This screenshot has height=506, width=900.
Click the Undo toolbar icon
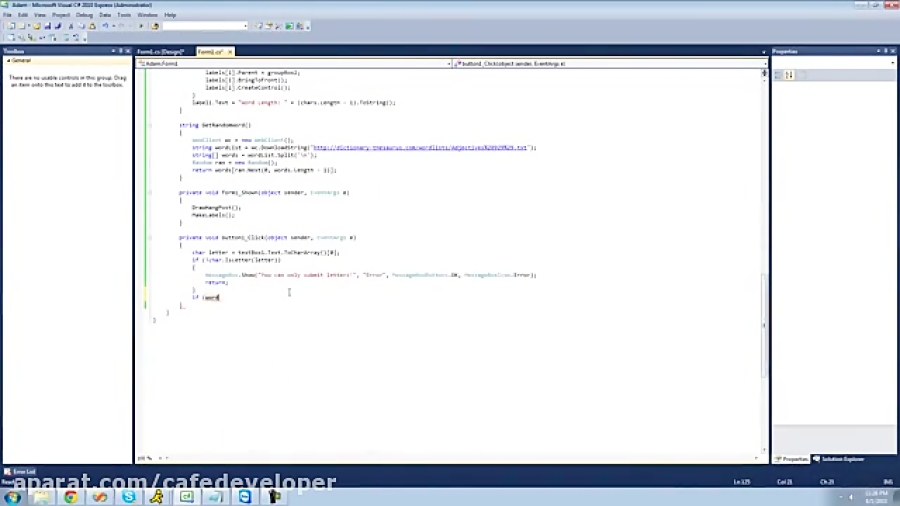106,26
